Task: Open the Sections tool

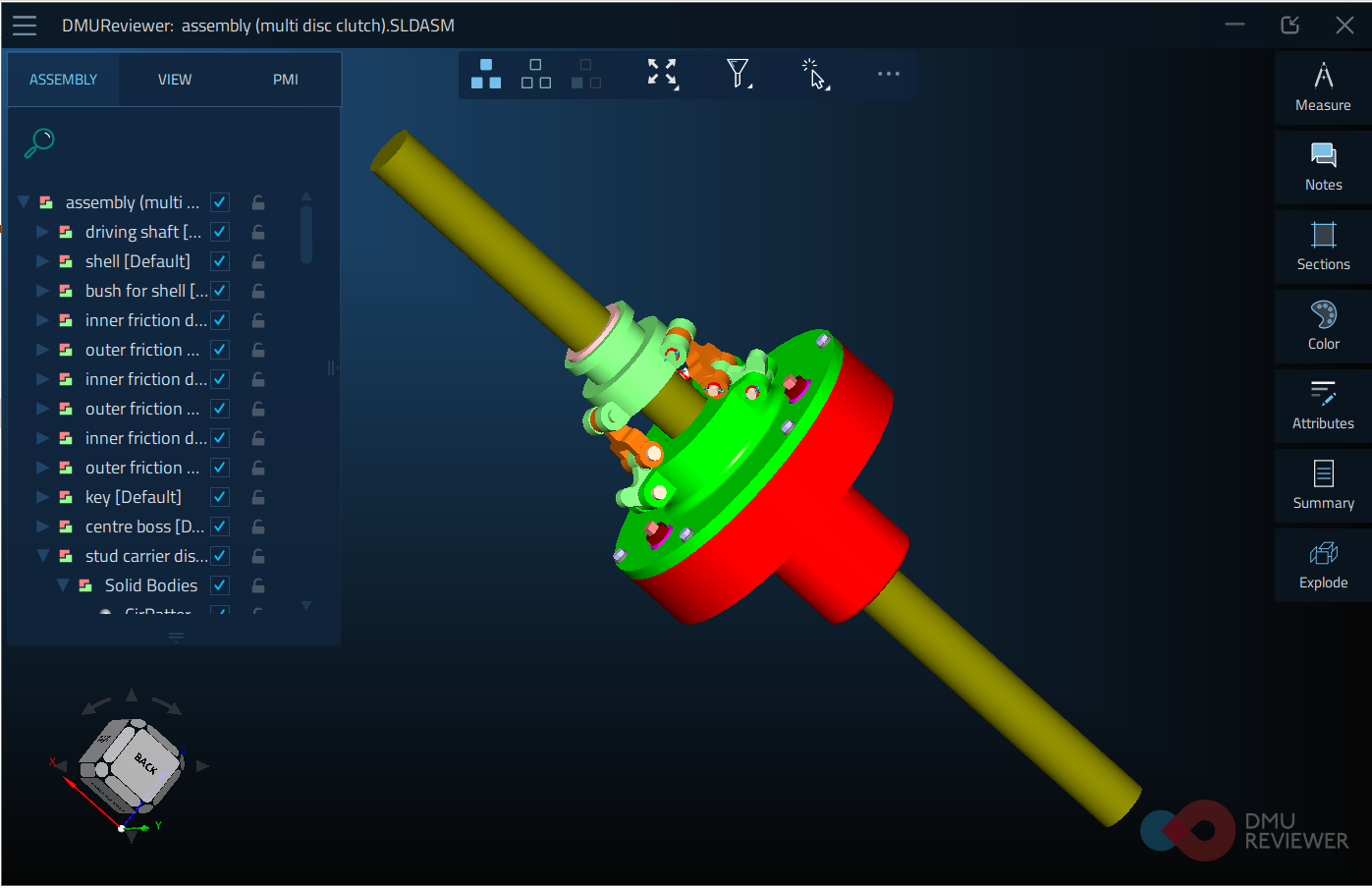Action: pyautogui.click(x=1322, y=247)
